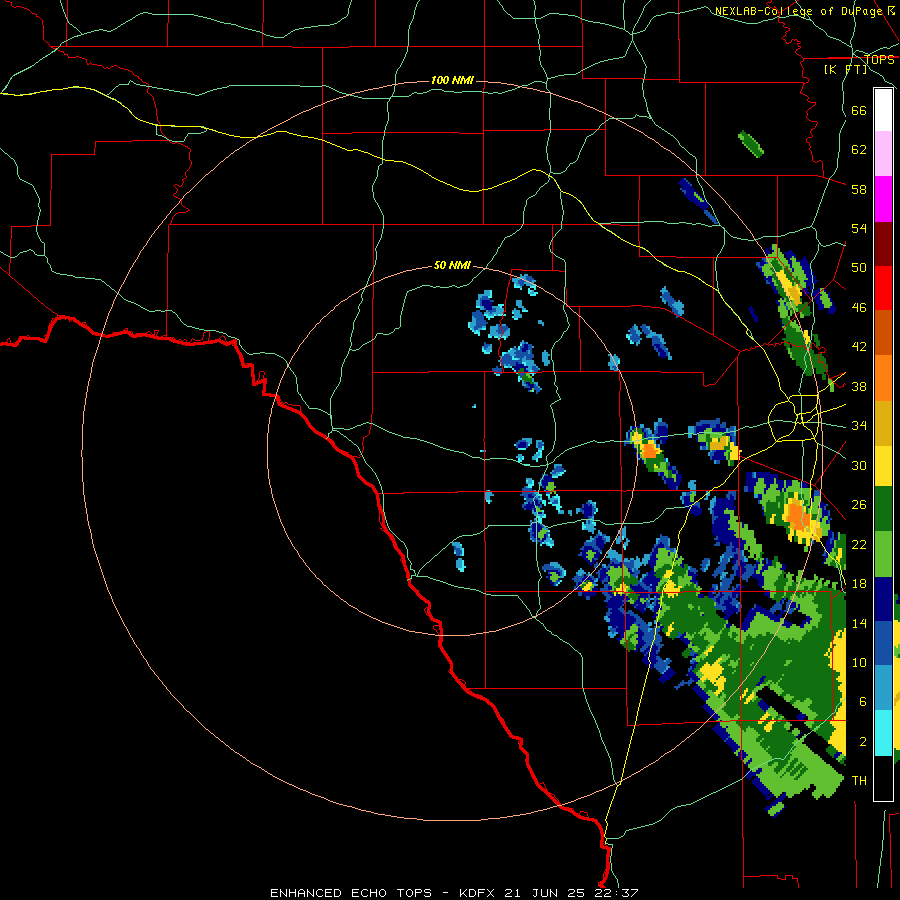Click the magenta legend swatch

pos(883,199)
